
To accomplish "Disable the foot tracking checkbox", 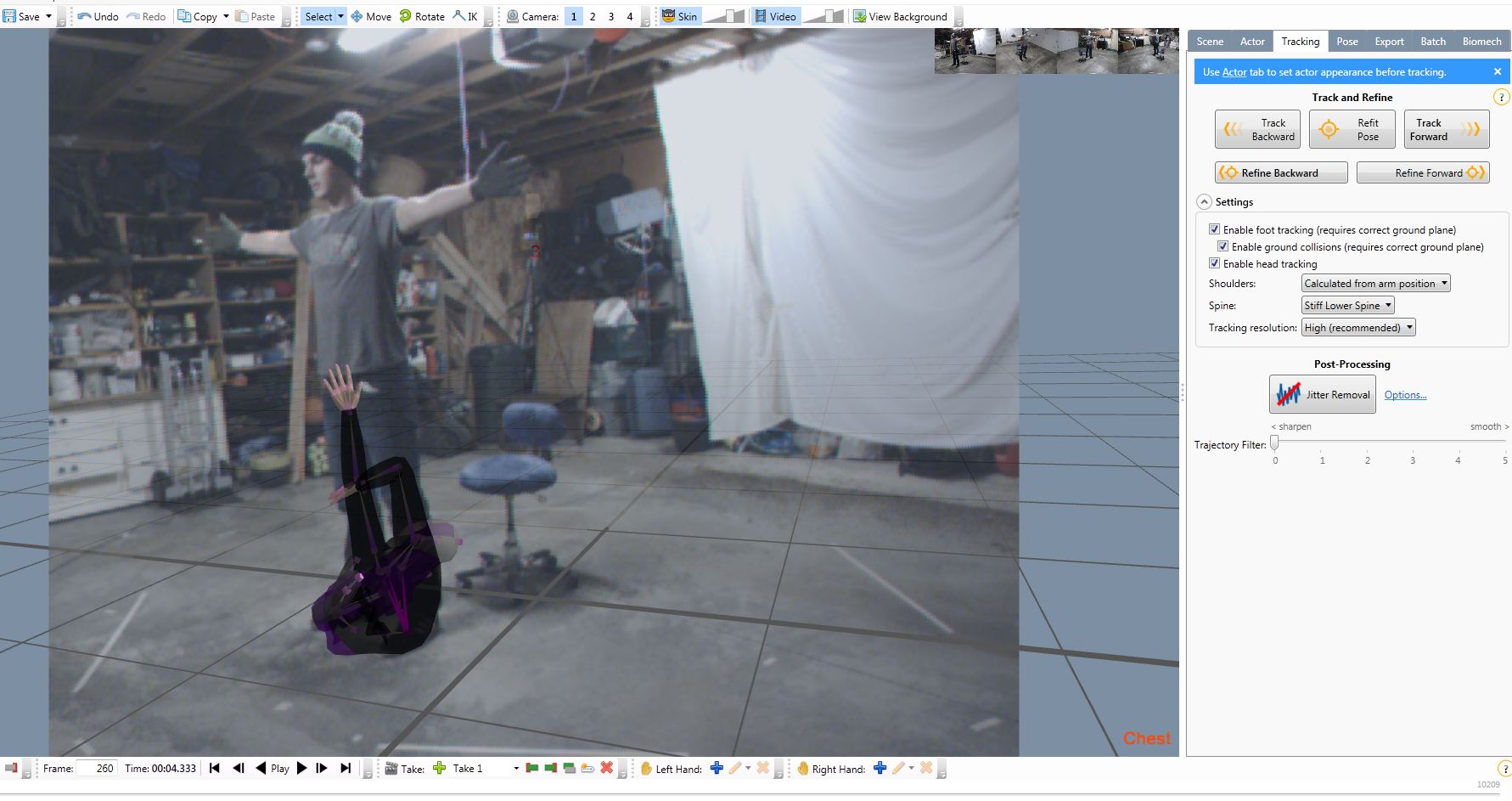I will click(x=1214, y=229).
